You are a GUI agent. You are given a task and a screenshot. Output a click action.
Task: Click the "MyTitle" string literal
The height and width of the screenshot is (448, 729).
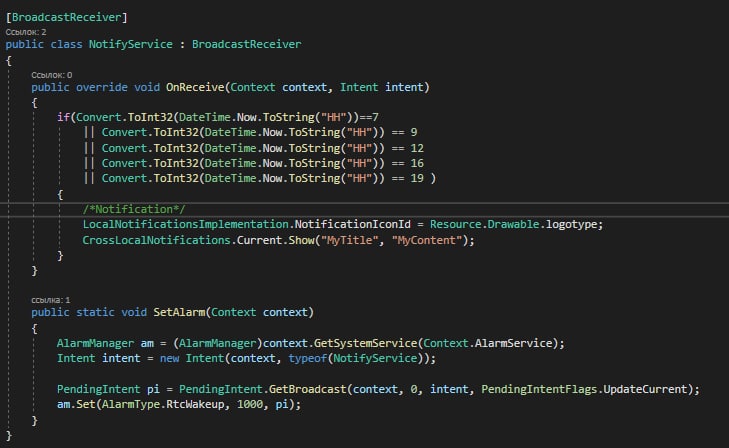click(x=350, y=240)
